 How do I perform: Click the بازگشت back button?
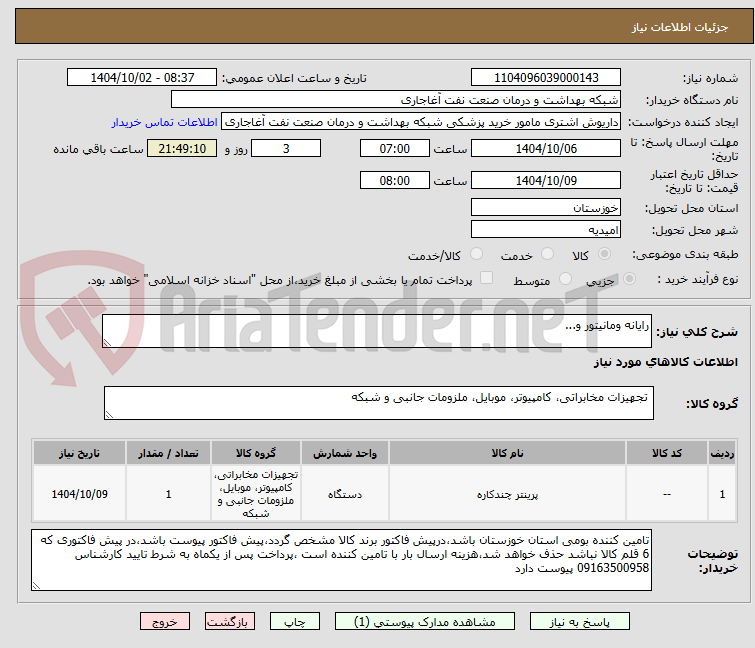230,622
